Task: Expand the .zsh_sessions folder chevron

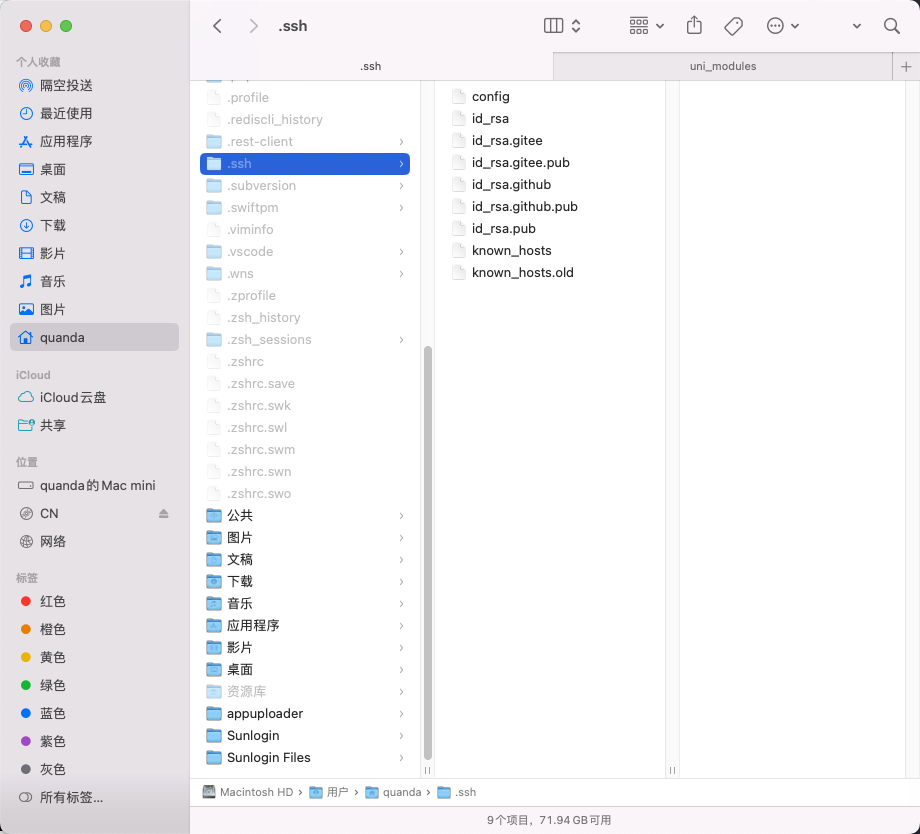Action: 401,340
